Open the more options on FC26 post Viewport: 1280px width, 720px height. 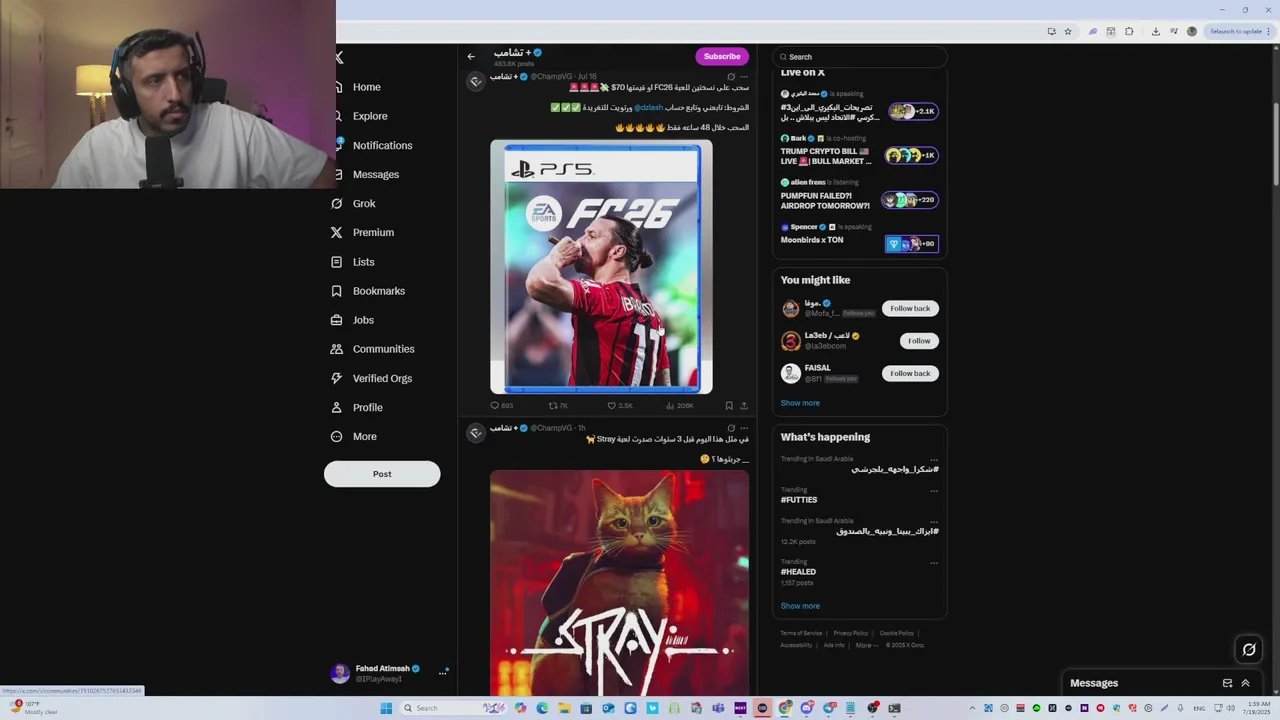743,76
